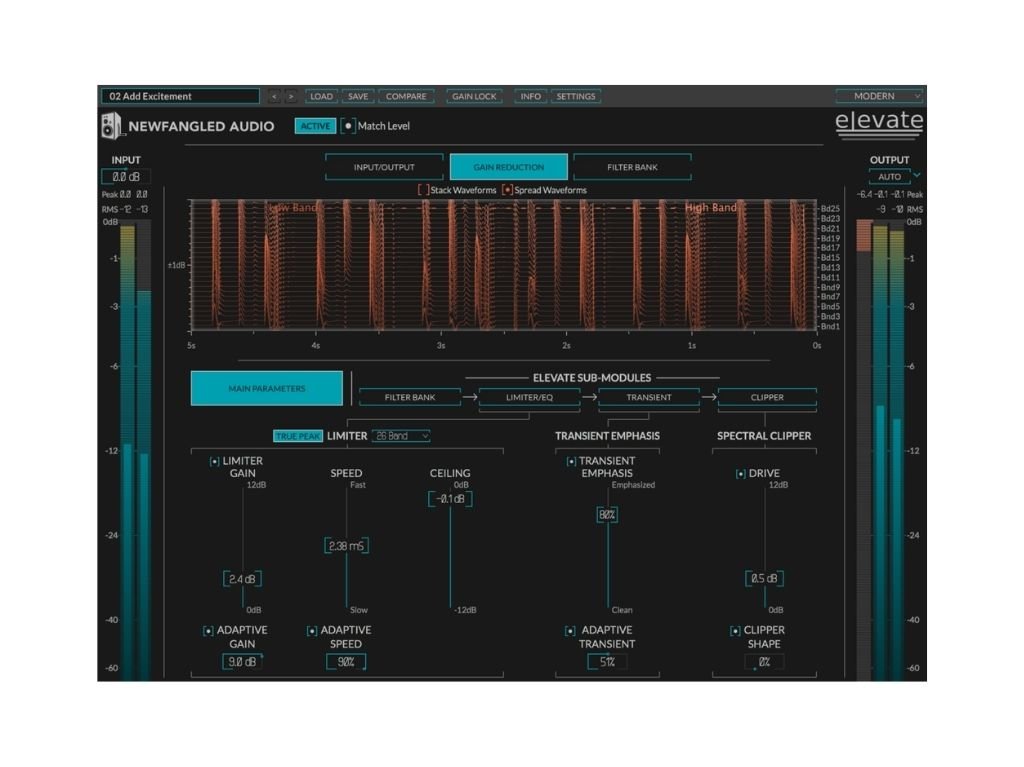The width and height of the screenshot is (1024, 767).
Task: Click the next preset arrow
Action: click(291, 96)
